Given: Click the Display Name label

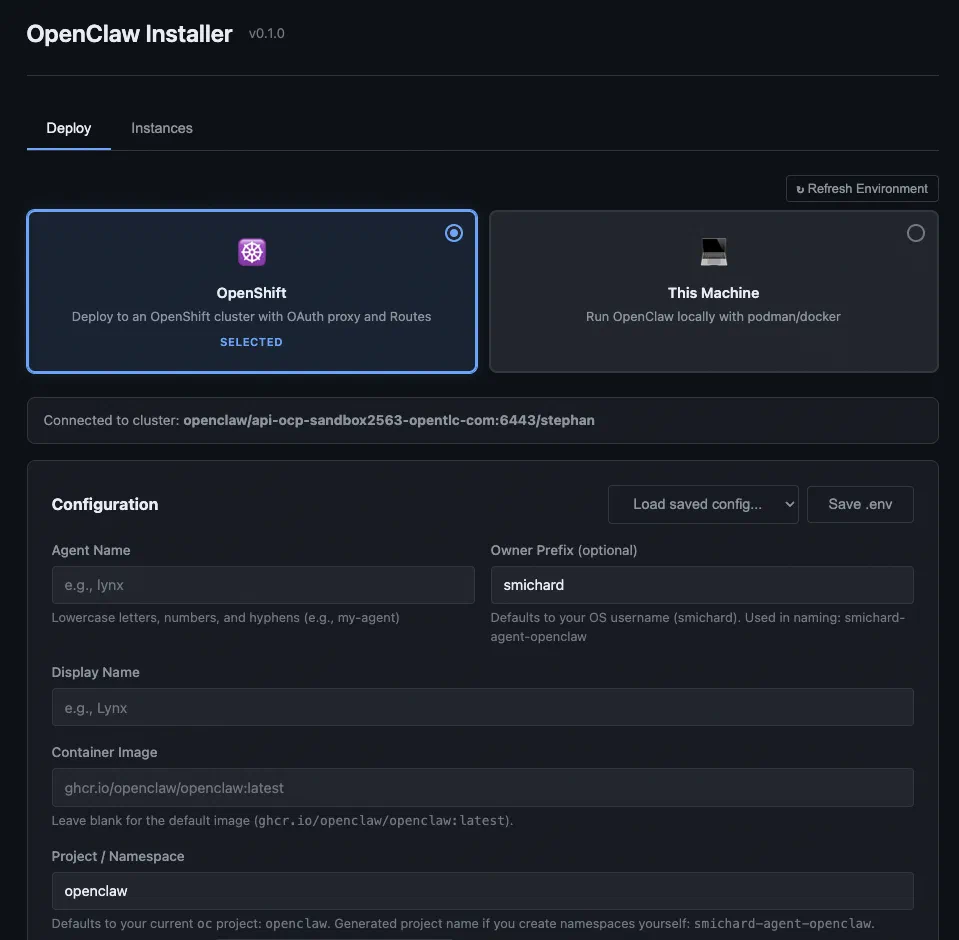Looking at the screenshot, I should tap(95, 672).
